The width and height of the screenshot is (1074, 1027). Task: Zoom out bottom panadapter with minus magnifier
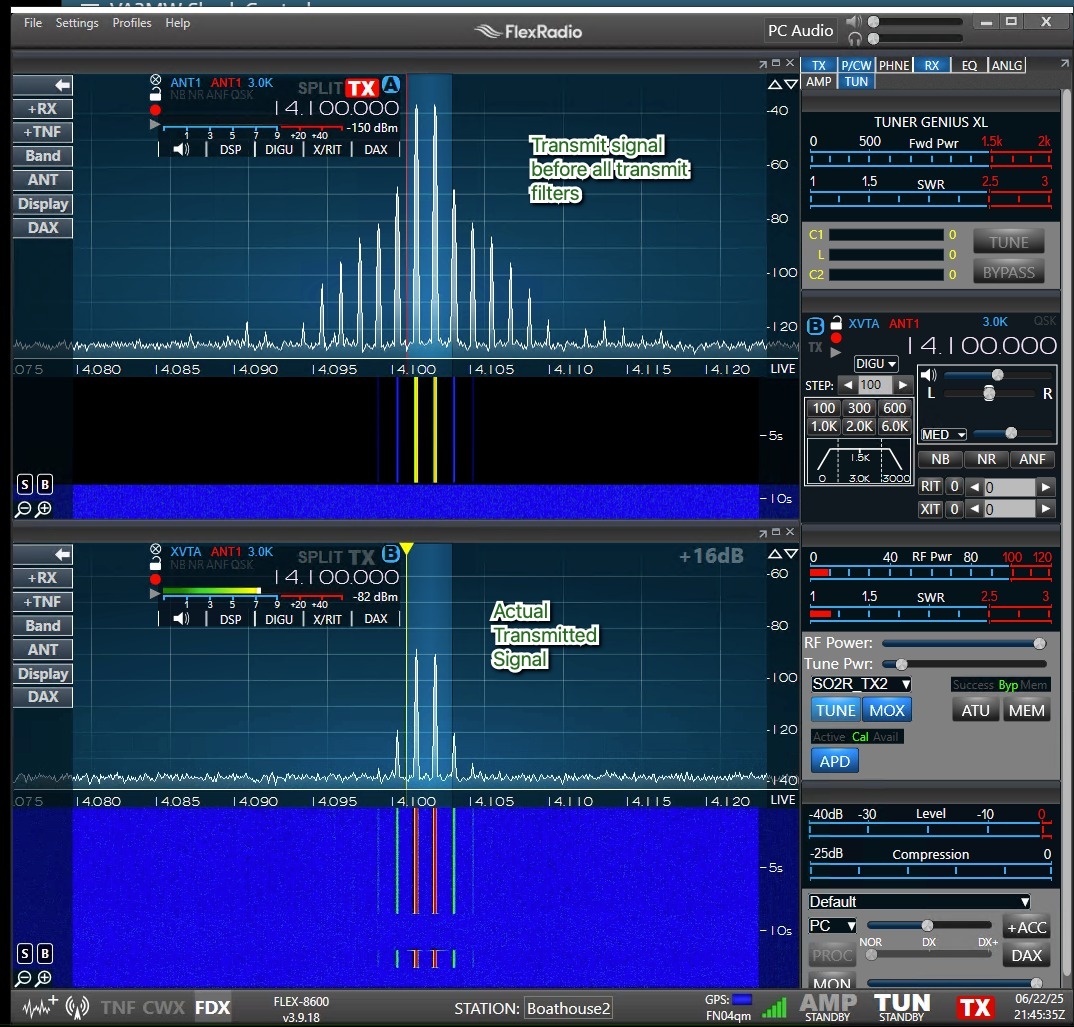(23, 978)
